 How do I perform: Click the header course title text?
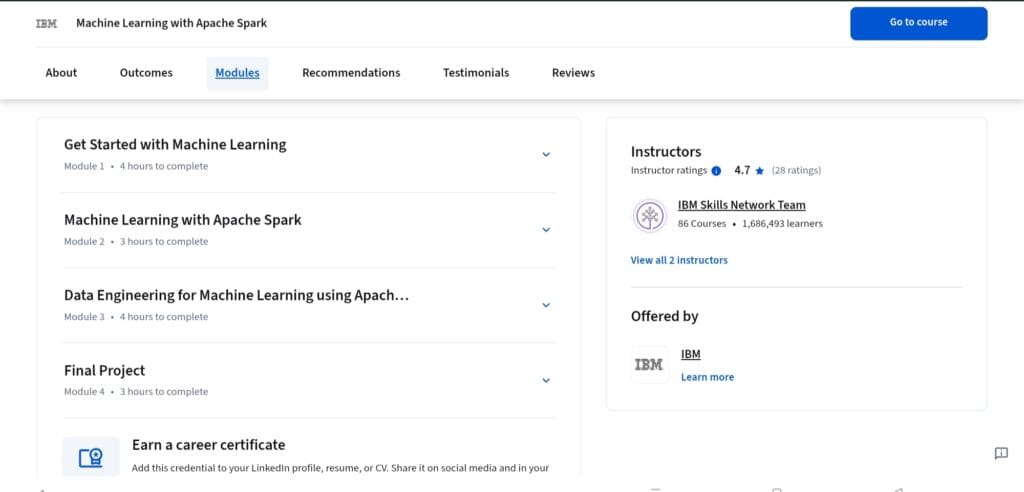(x=171, y=24)
